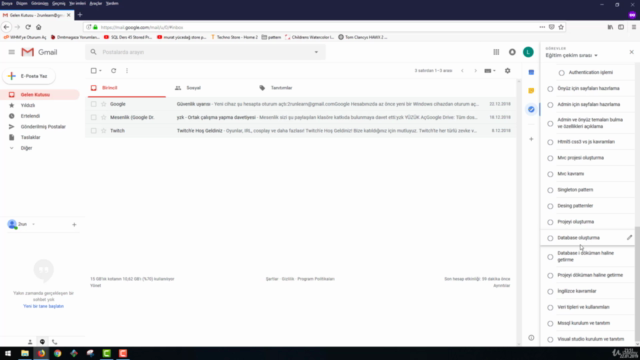Reload the page in the browser
The image size is (640, 360).
[28, 27]
